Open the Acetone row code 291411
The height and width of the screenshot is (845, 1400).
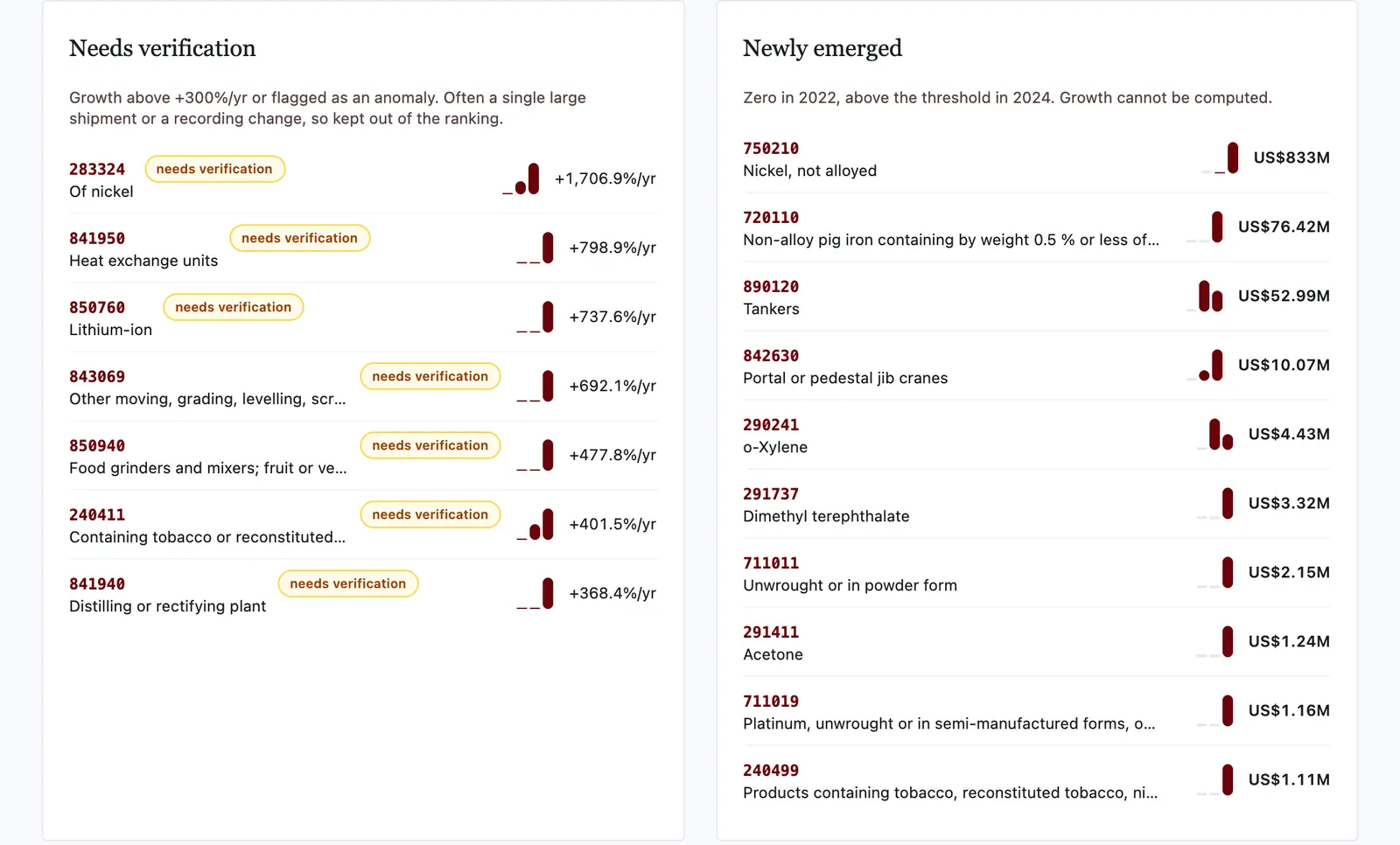[x=771, y=632]
